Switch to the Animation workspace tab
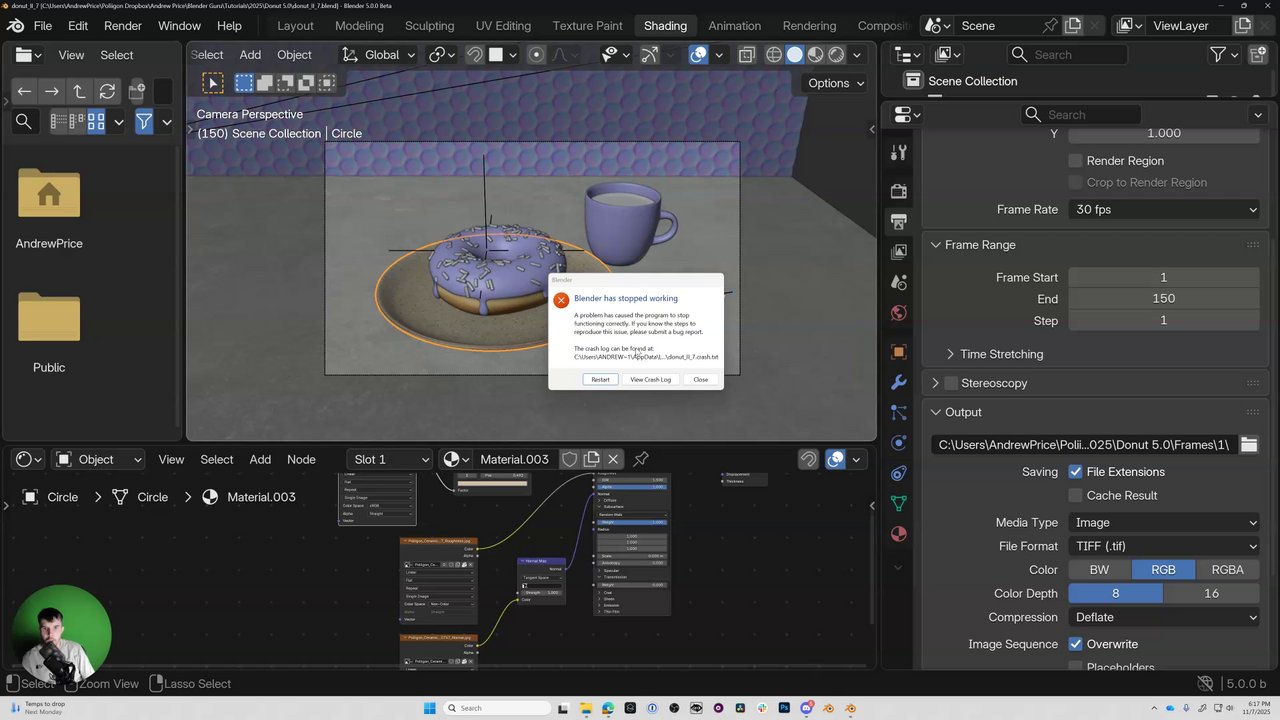The image size is (1280, 720). click(734, 25)
